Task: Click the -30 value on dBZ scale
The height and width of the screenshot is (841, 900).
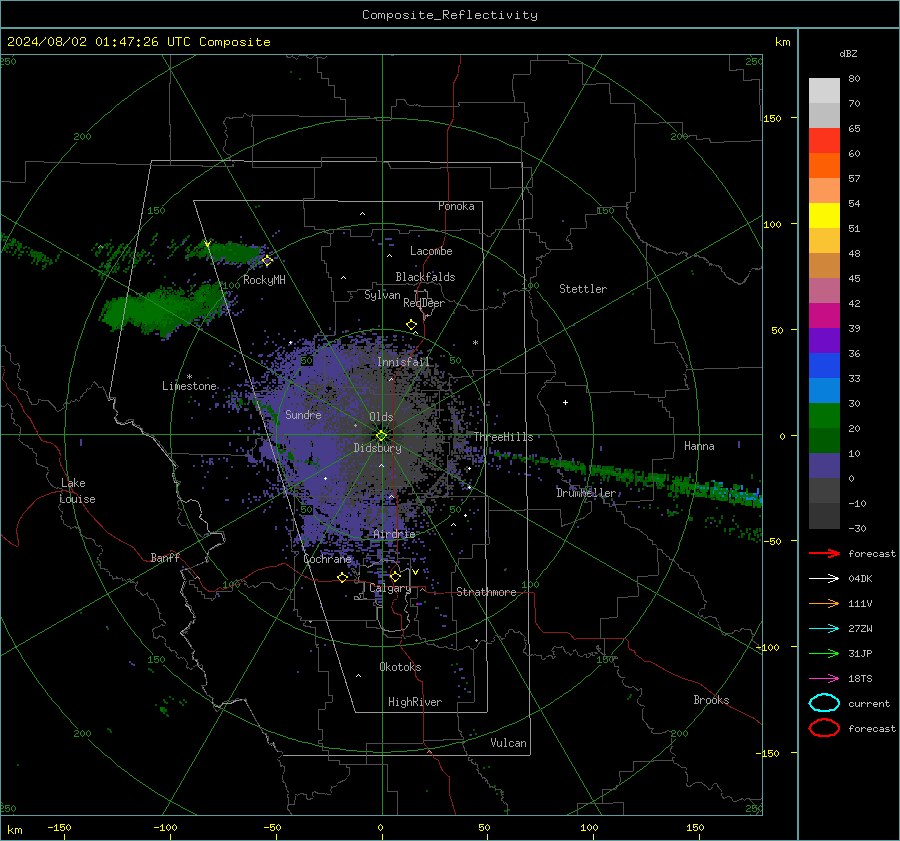Action: [x=858, y=528]
